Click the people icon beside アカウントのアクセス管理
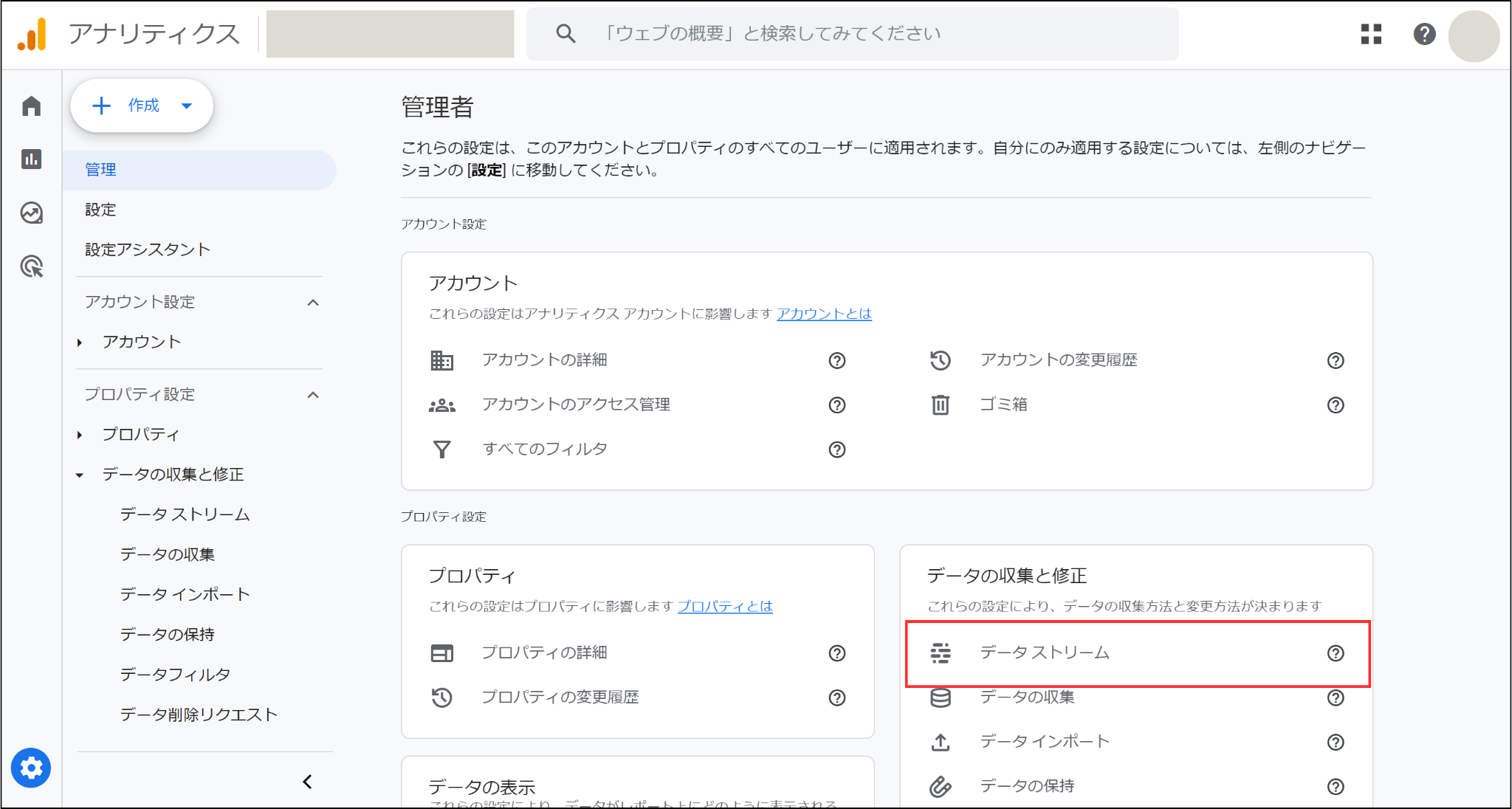1512x809 pixels. (441, 404)
